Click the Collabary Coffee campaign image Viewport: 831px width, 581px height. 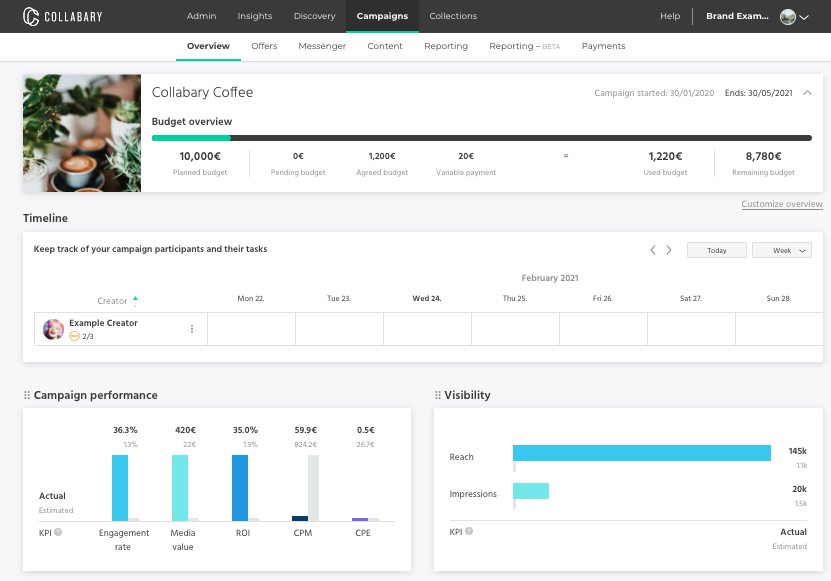[82, 133]
